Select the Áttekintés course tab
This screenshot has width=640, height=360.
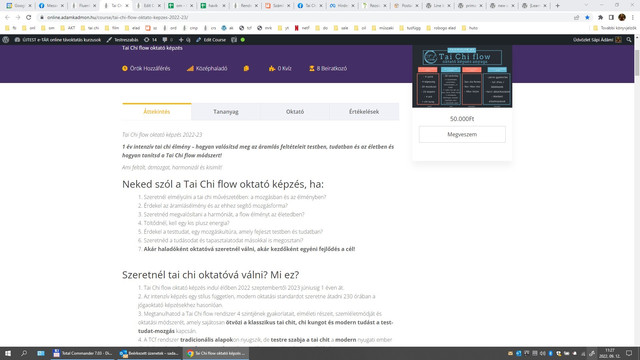pyautogui.click(x=157, y=111)
